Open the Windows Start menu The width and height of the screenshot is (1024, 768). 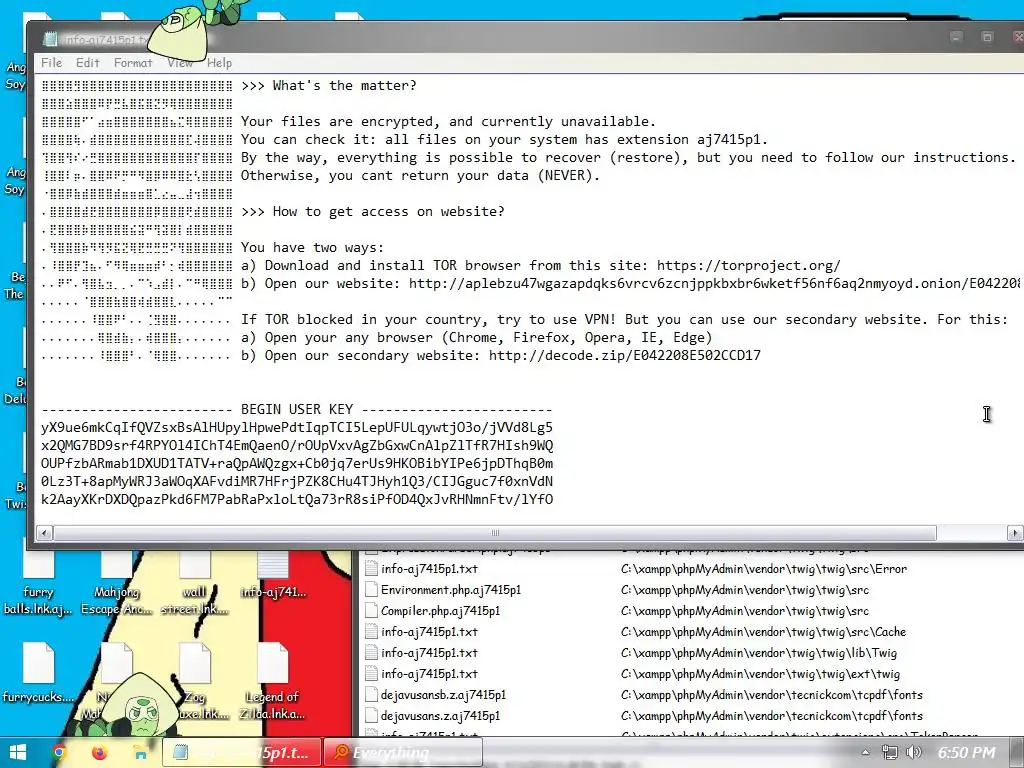click(x=18, y=752)
